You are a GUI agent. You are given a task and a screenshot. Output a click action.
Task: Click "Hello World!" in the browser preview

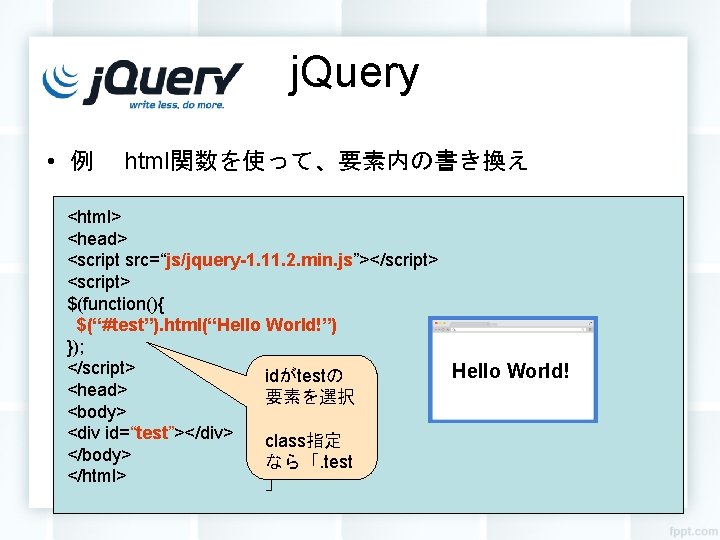pyautogui.click(x=511, y=371)
